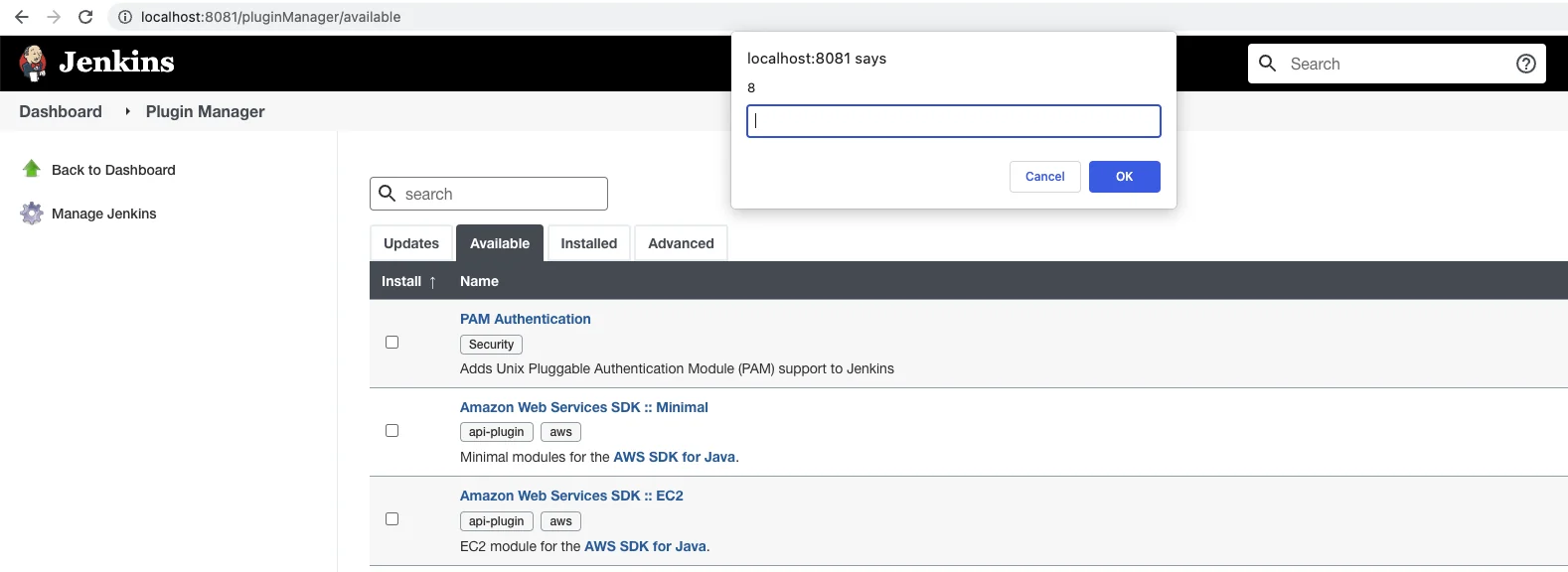Click api-plugin tag under SDK EC2
This screenshot has height=572, width=1568.
pos(497,521)
